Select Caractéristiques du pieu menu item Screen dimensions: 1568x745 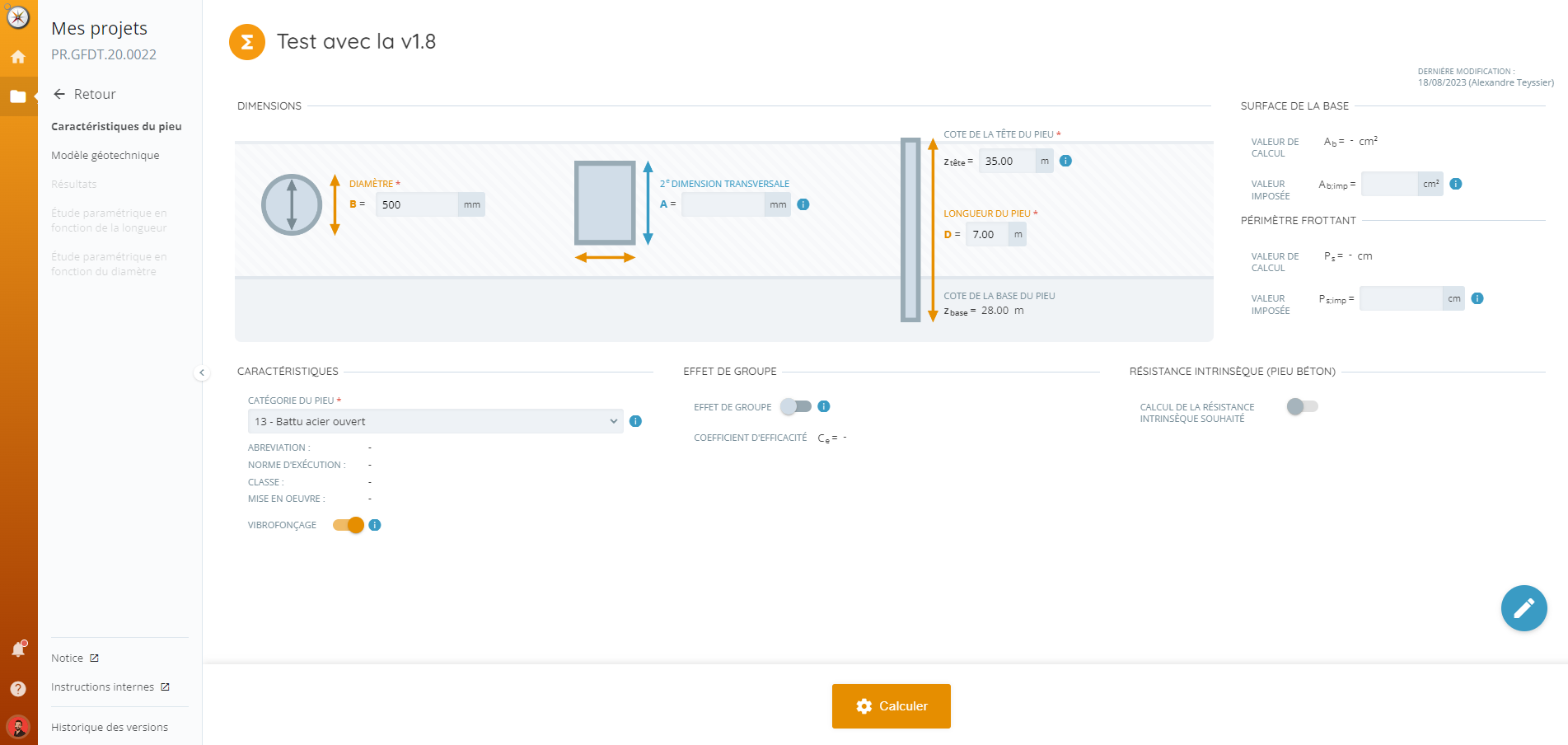click(x=116, y=126)
